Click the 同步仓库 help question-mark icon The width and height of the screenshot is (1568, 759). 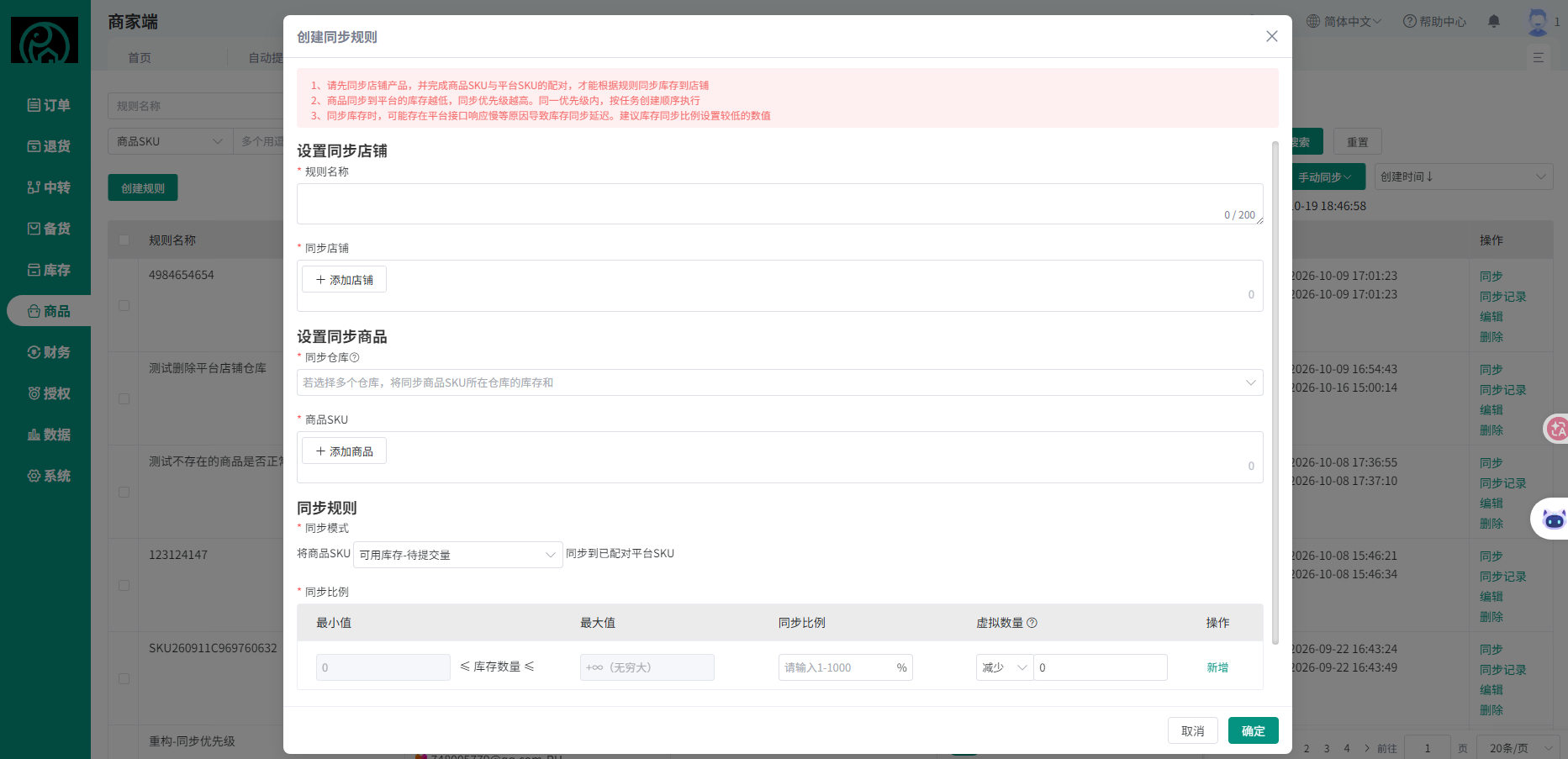(x=354, y=358)
